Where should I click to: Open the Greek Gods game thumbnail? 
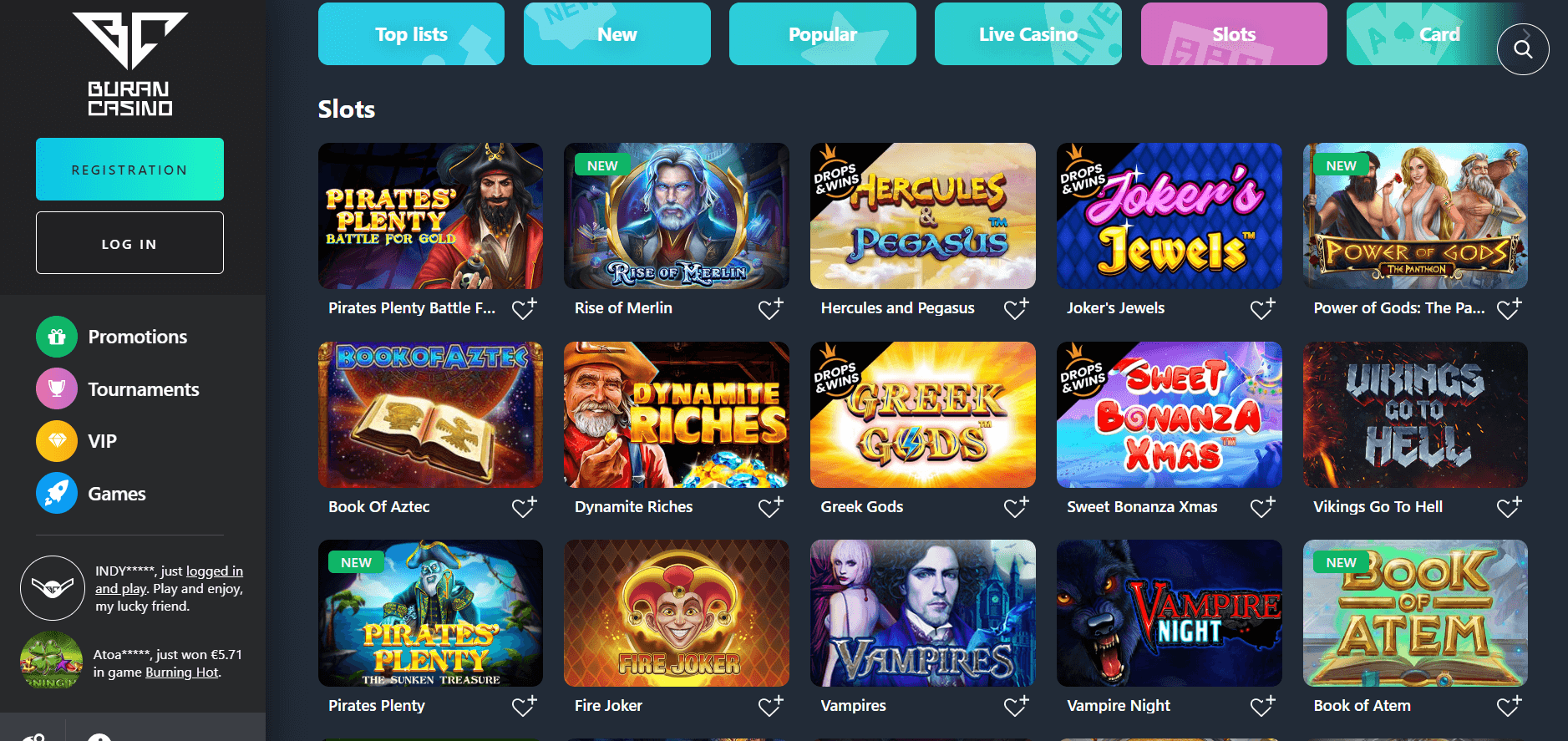coord(923,414)
